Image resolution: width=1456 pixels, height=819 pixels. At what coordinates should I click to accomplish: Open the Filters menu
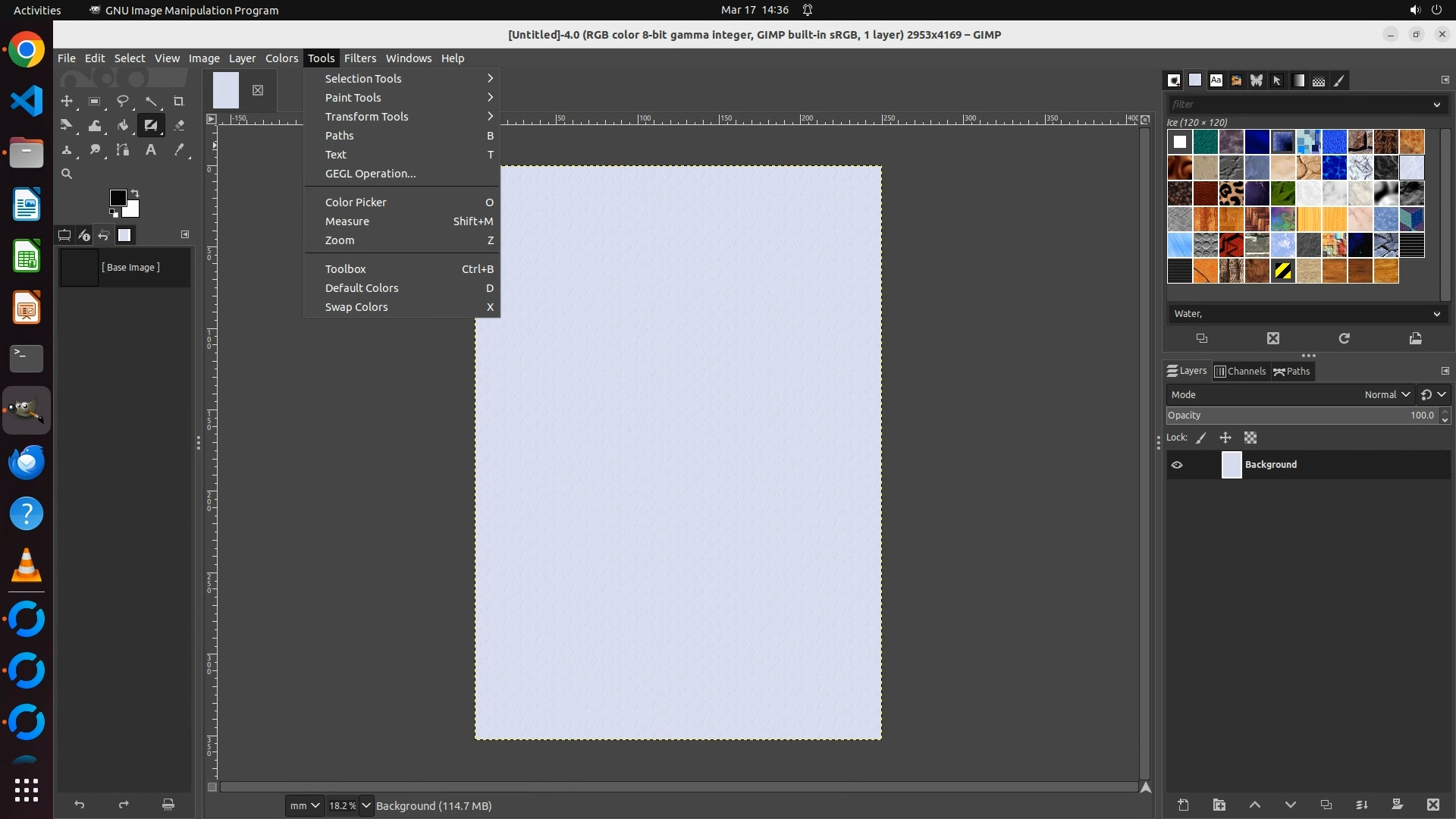359,58
